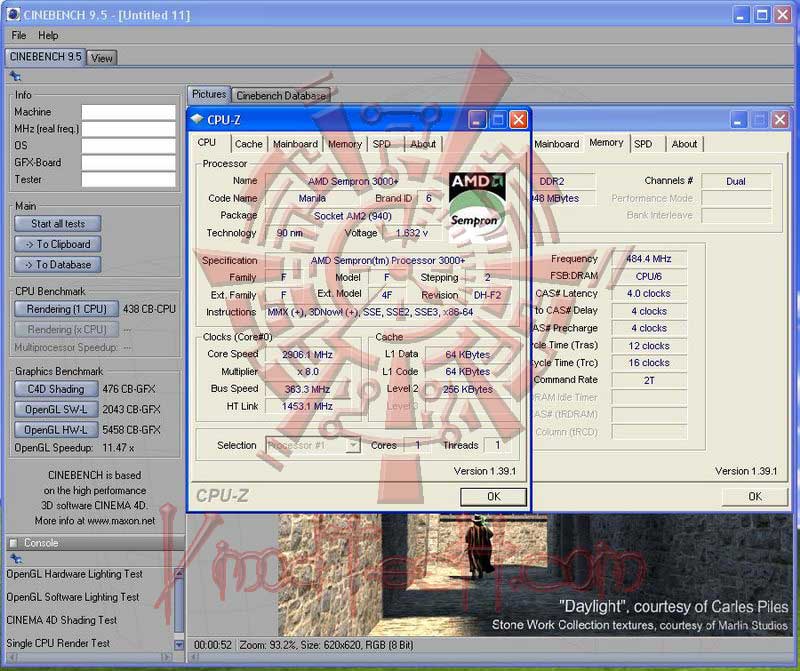Click the console scrollbar down arrow
Image resolution: width=800 pixels, height=671 pixels.
coord(179,644)
